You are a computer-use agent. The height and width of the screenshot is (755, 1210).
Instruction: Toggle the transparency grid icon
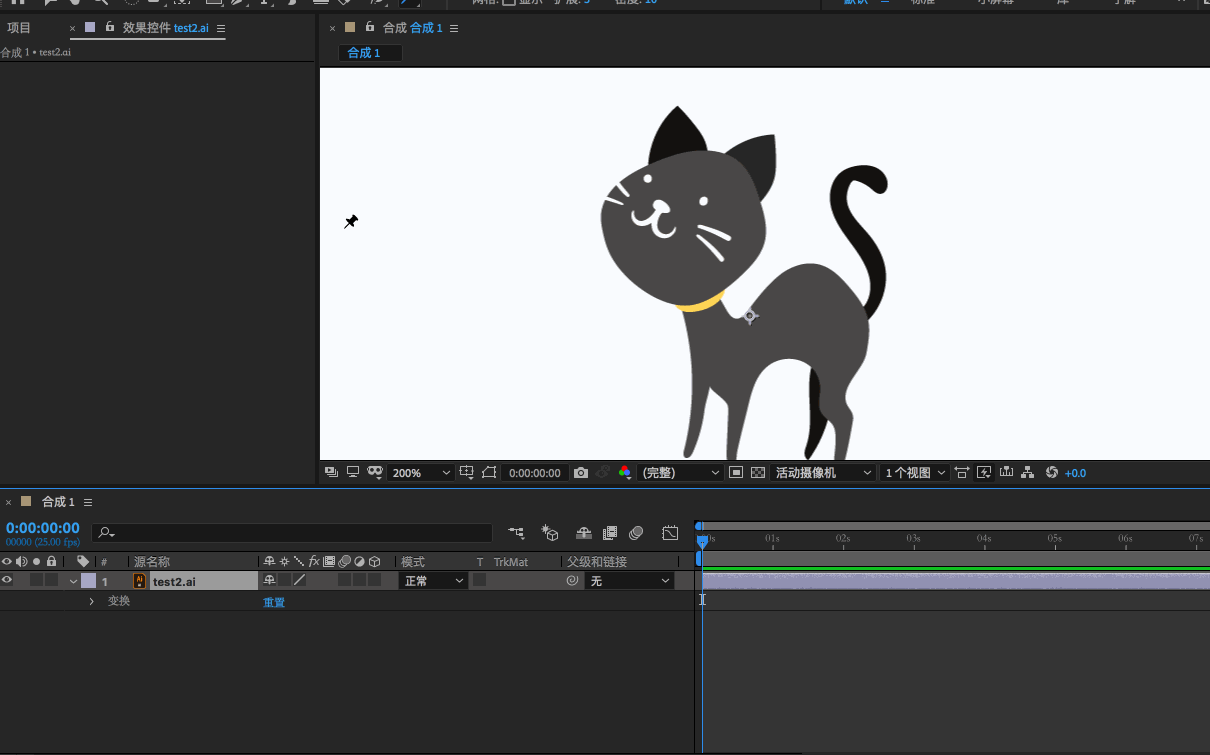click(758, 473)
